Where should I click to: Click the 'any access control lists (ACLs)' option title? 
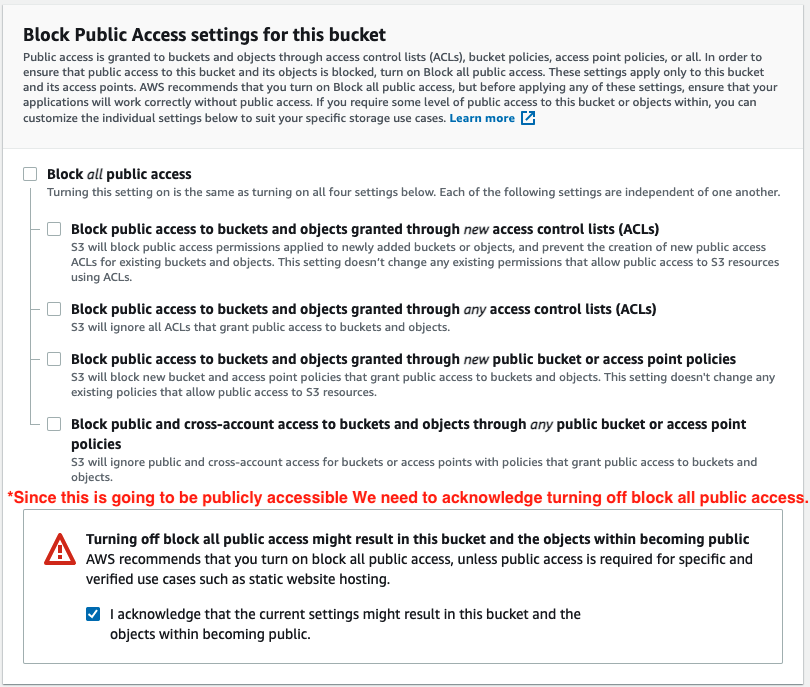(x=363, y=309)
